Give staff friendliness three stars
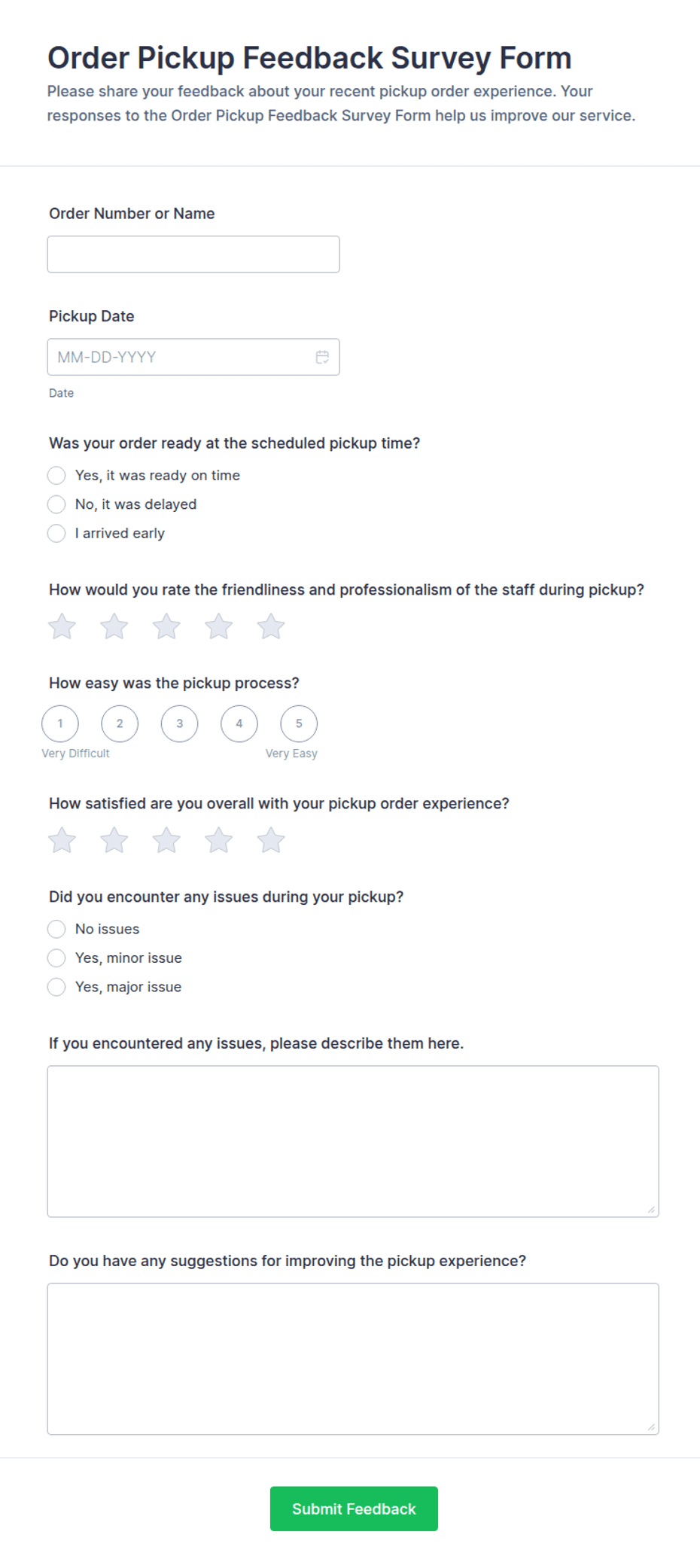 [x=166, y=626]
